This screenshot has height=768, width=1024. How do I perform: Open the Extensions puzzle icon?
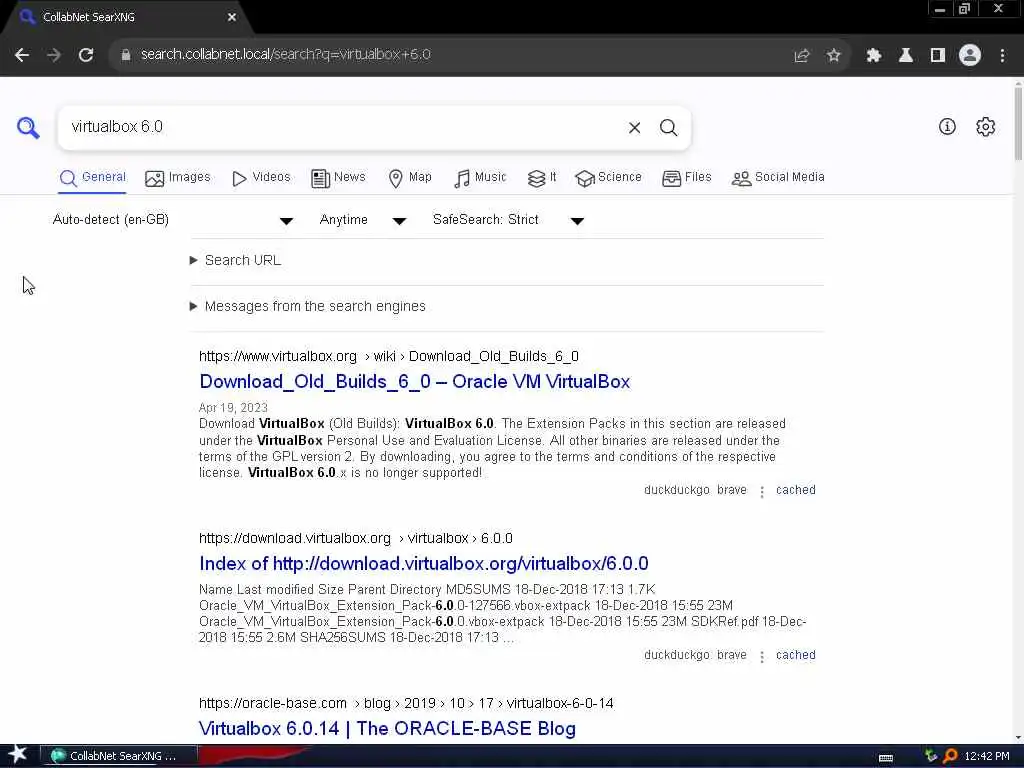(x=874, y=56)
